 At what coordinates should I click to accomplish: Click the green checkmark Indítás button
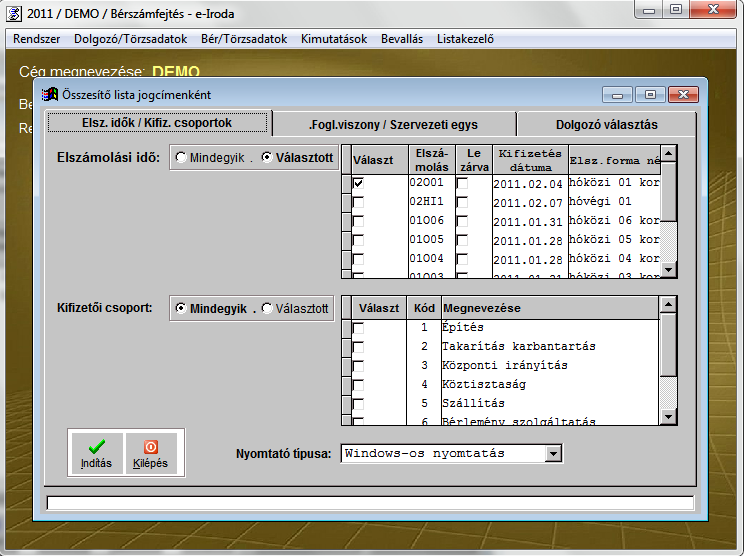(x=96, y=453)
